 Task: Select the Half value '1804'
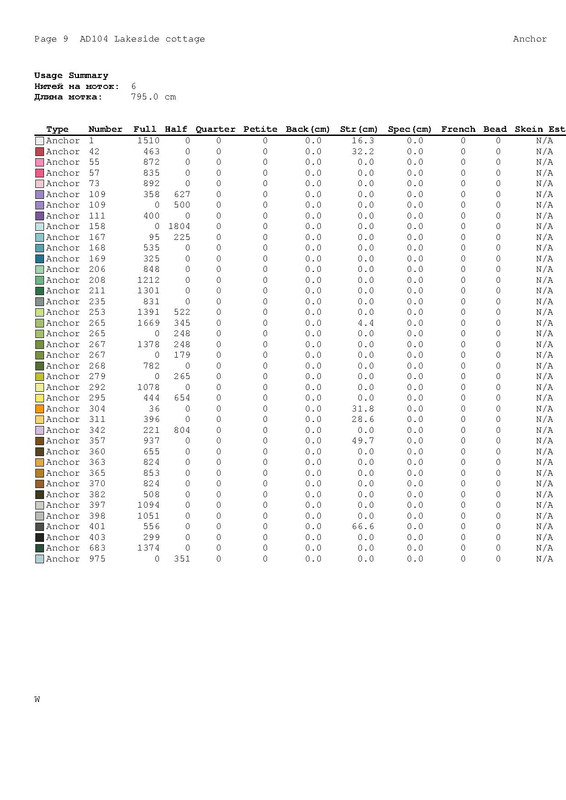tap(179, 227)
